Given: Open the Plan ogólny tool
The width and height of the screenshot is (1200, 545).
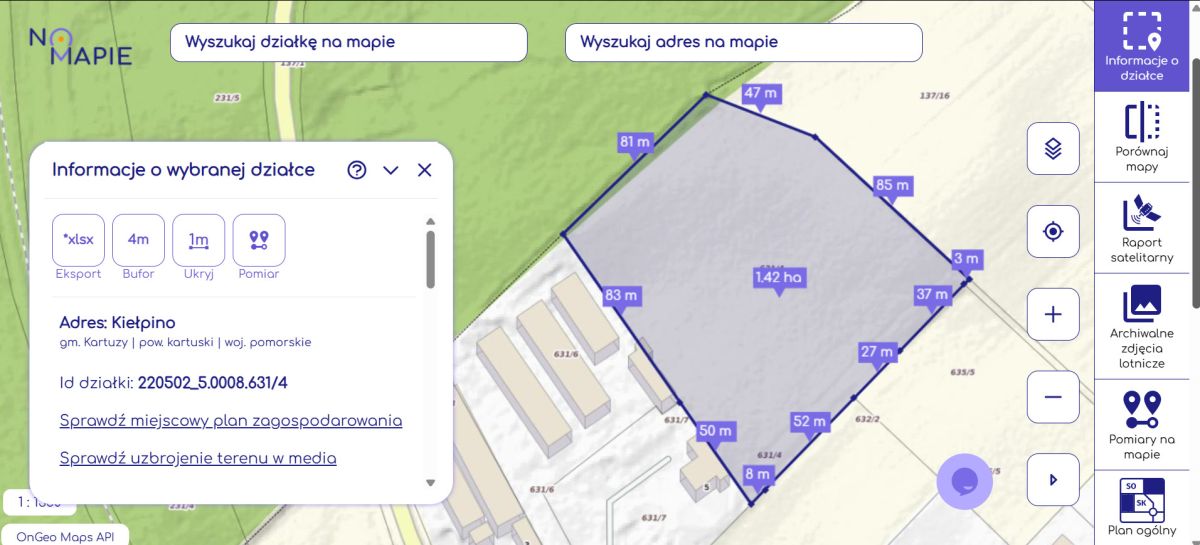Looking at the screenshot, I should pyautogui.click(x=1141, y=508).
